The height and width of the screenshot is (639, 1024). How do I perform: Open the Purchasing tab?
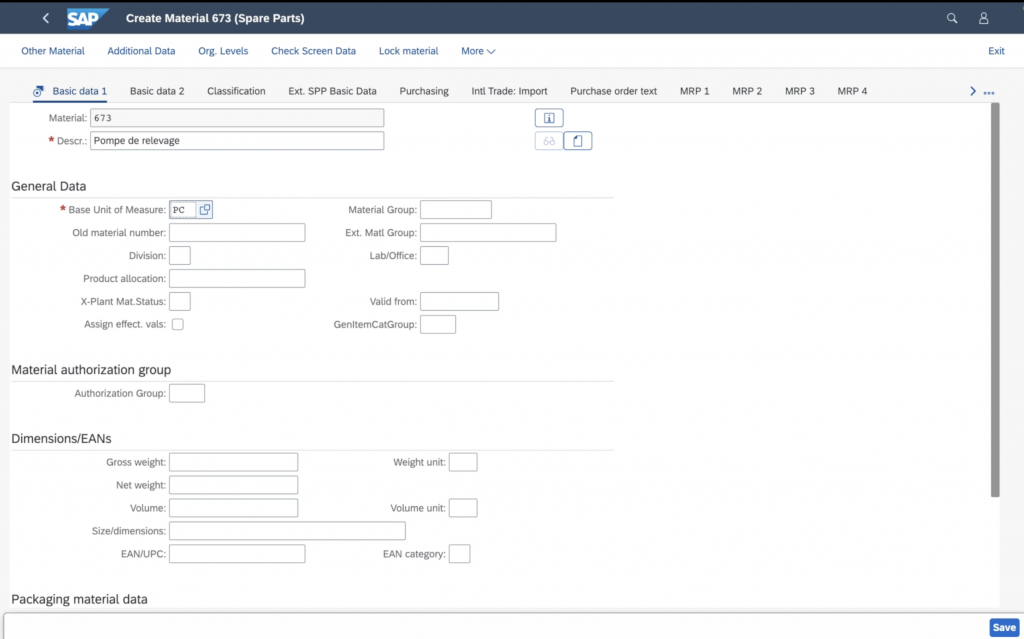coord(424,91)
